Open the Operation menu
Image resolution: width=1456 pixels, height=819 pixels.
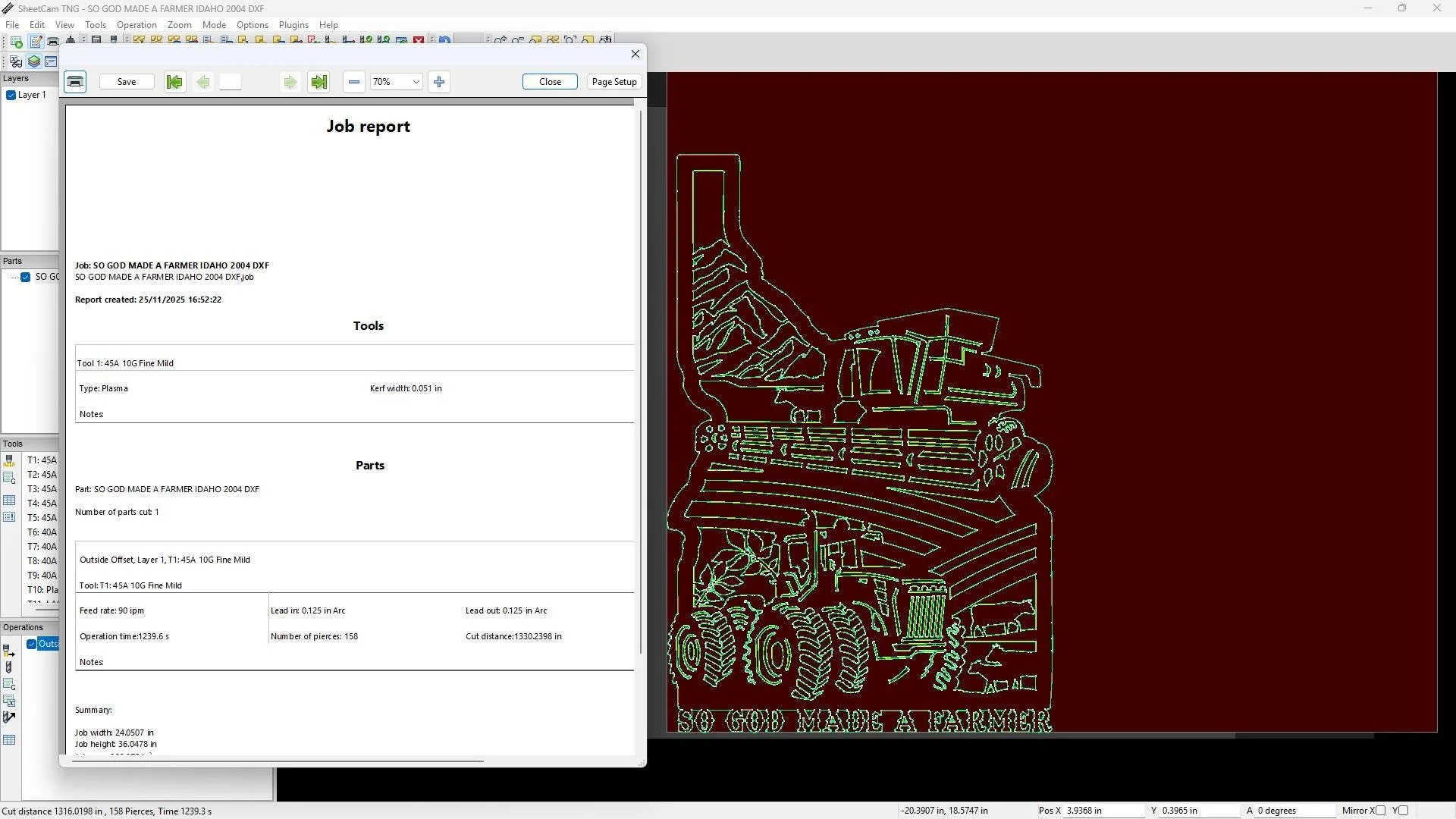136,25
